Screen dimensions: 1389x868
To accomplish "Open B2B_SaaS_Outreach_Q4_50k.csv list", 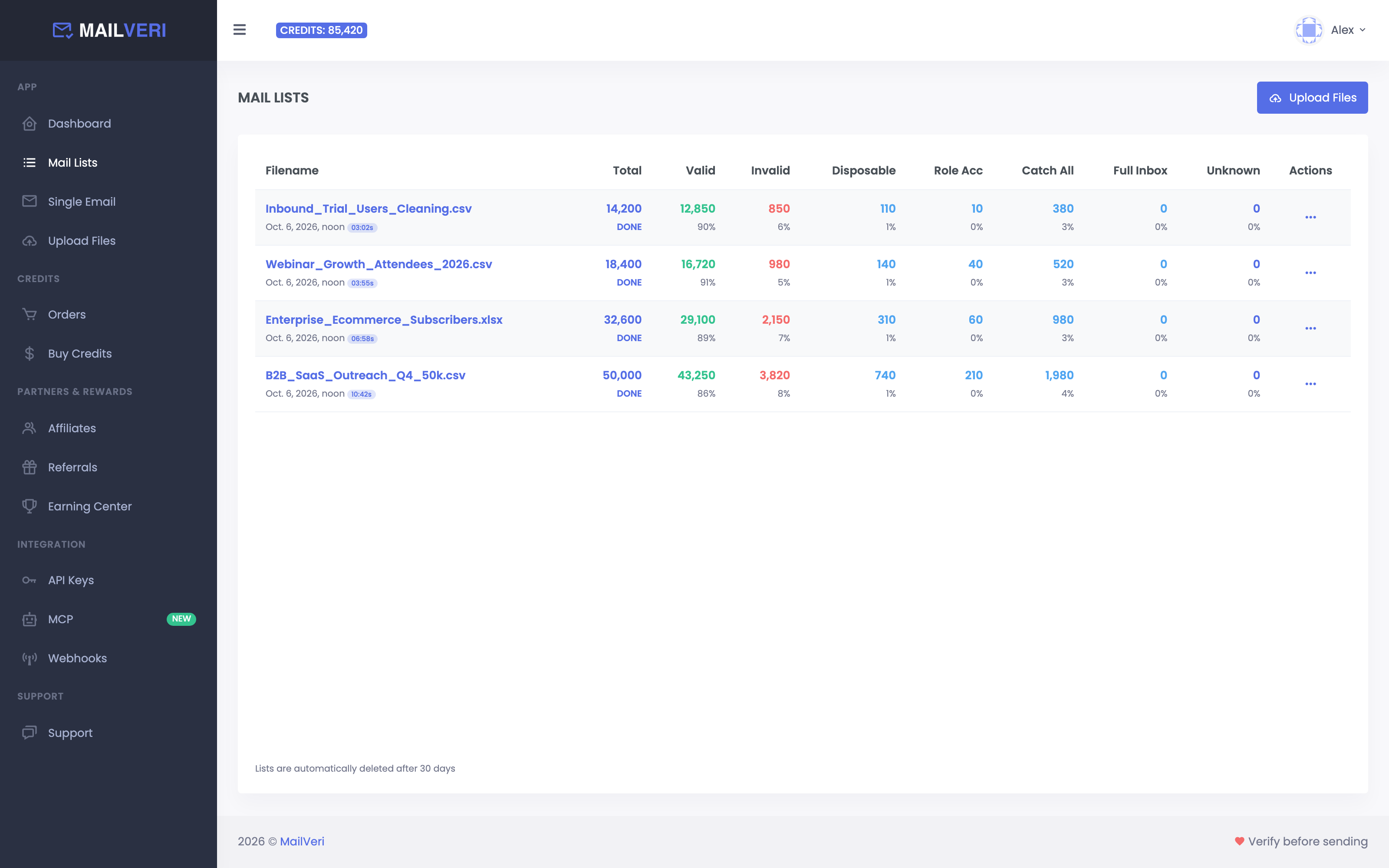I will (365, 375).
